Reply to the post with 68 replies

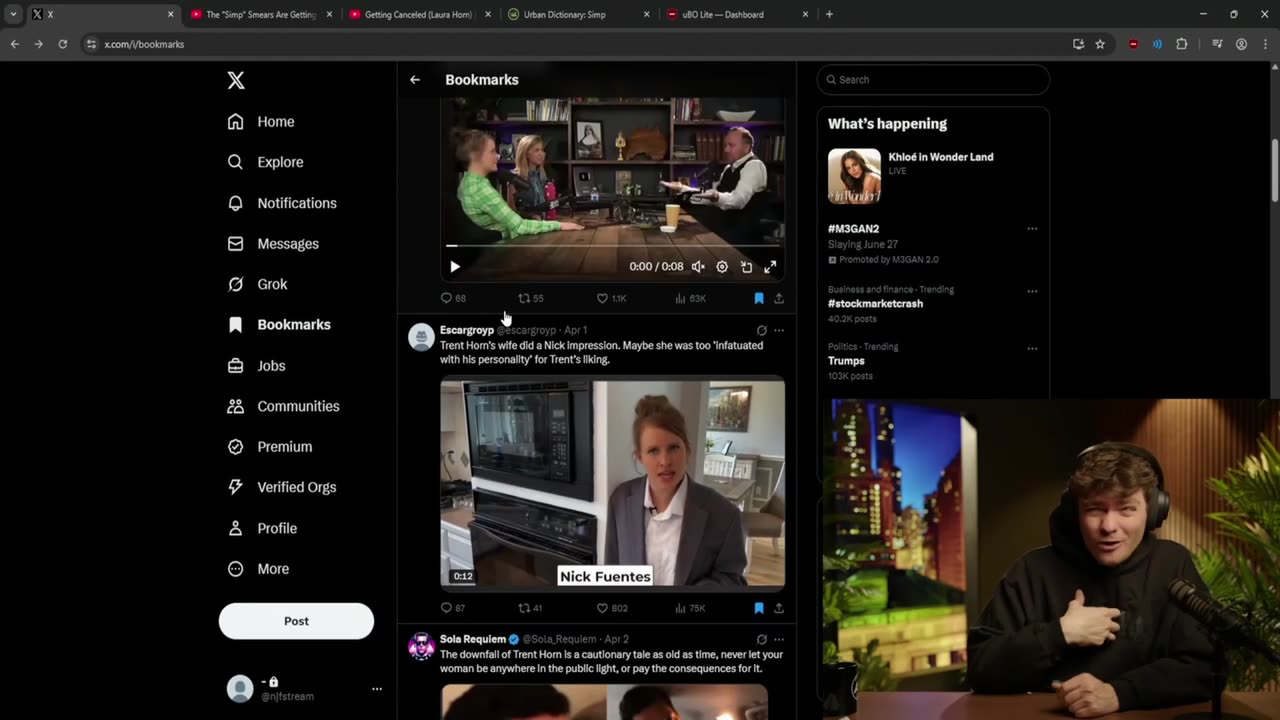coord(453,298)
